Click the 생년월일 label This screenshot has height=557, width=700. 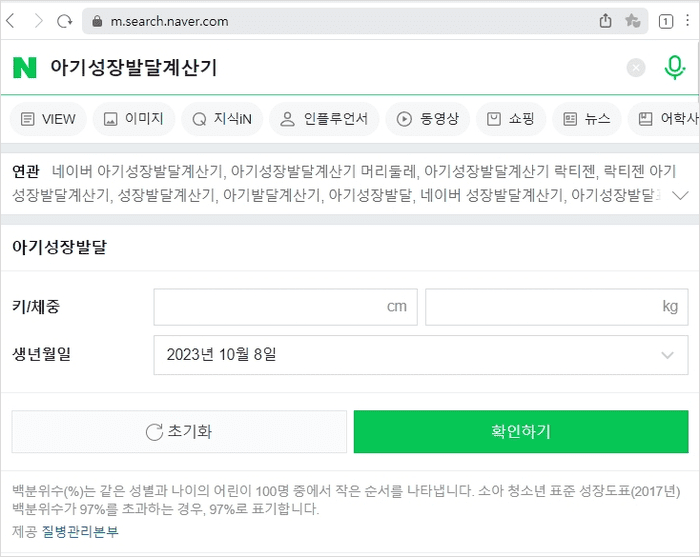tap(42, 354)
